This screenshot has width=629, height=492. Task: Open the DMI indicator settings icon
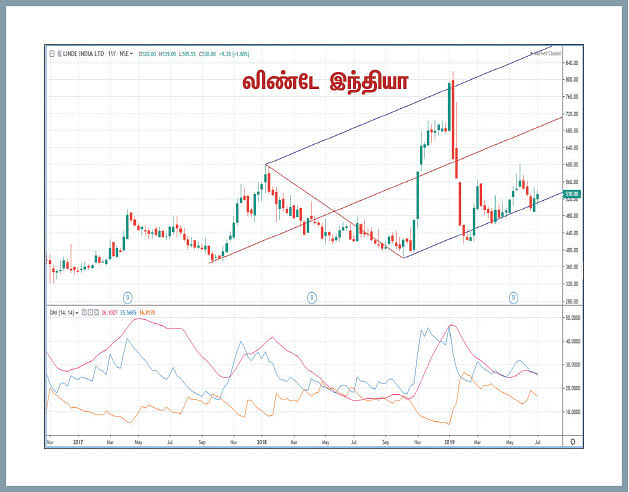(90, 313)
